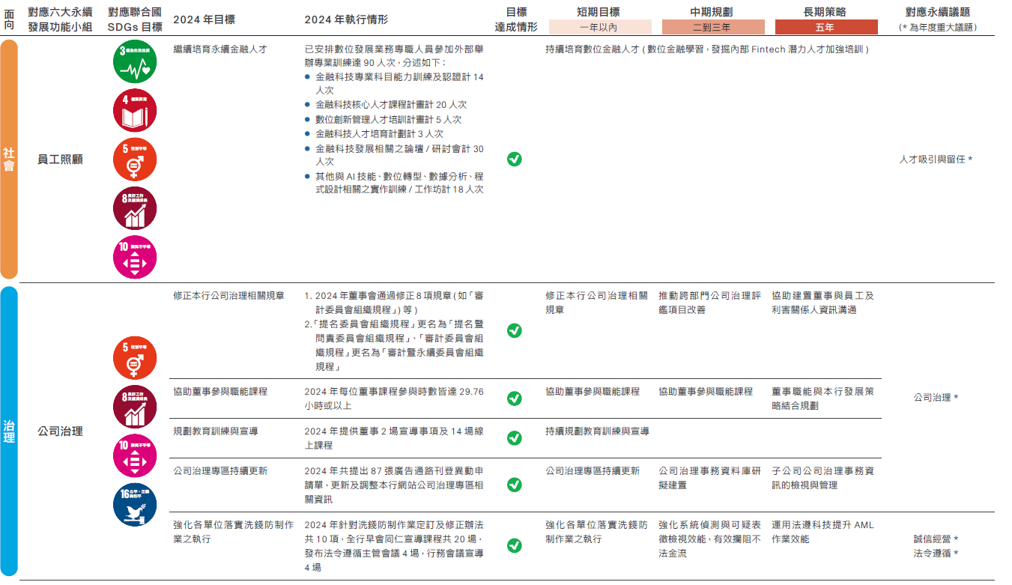The height and width of the screenshot is (585, 1012).
Task: Click SDG 8 growth icon in 公司治理 section
Action: pyautogui.click(x=135, y=407)
